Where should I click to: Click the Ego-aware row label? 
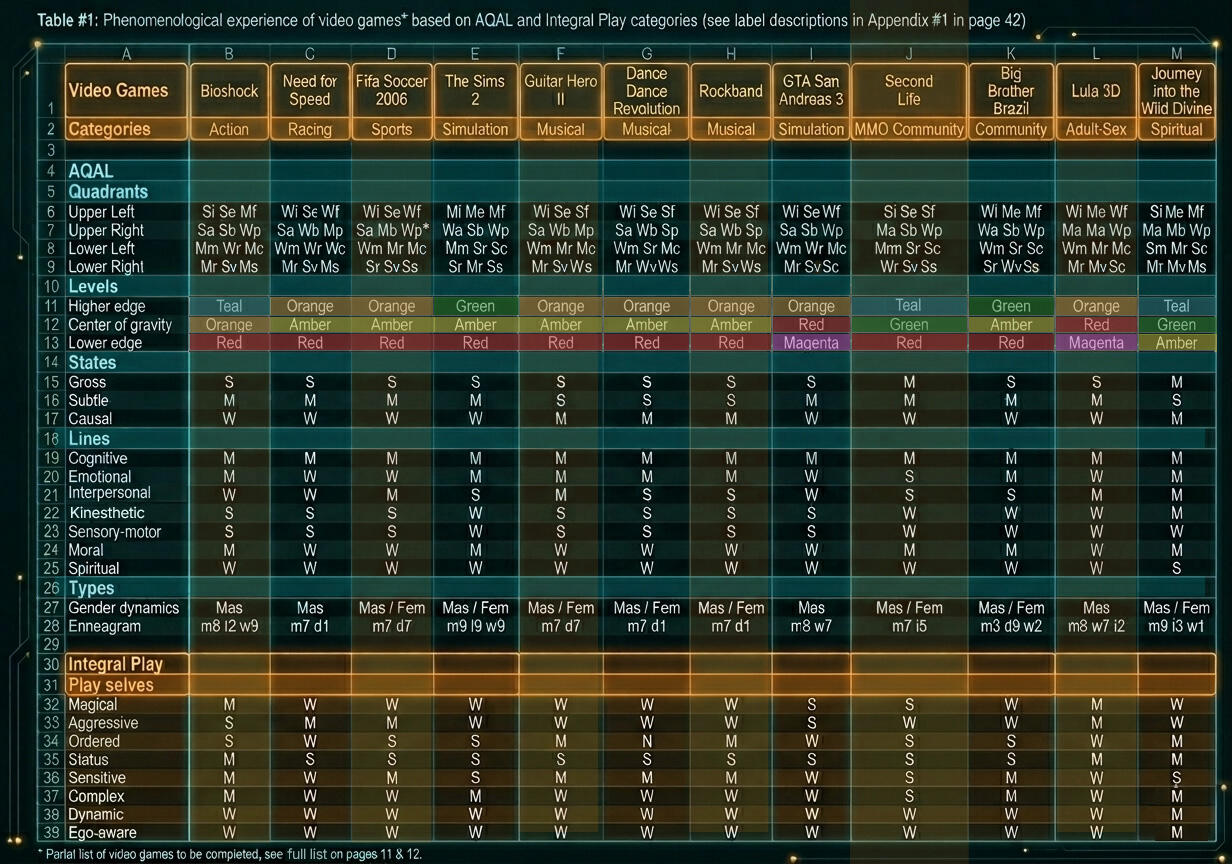coord(102,833)
